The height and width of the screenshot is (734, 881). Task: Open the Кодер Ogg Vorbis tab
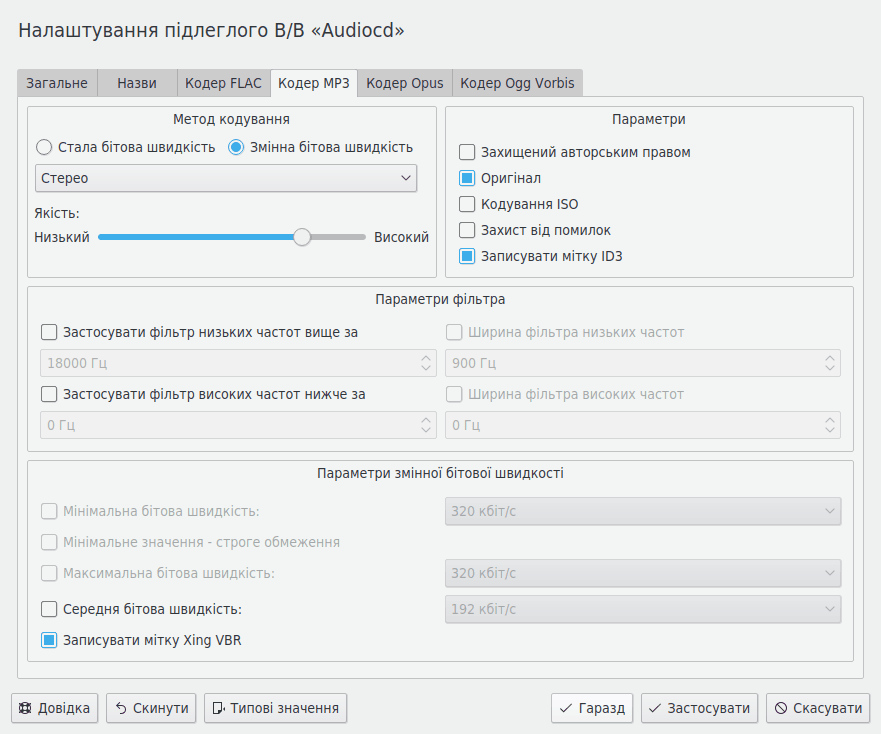(517, 83)
